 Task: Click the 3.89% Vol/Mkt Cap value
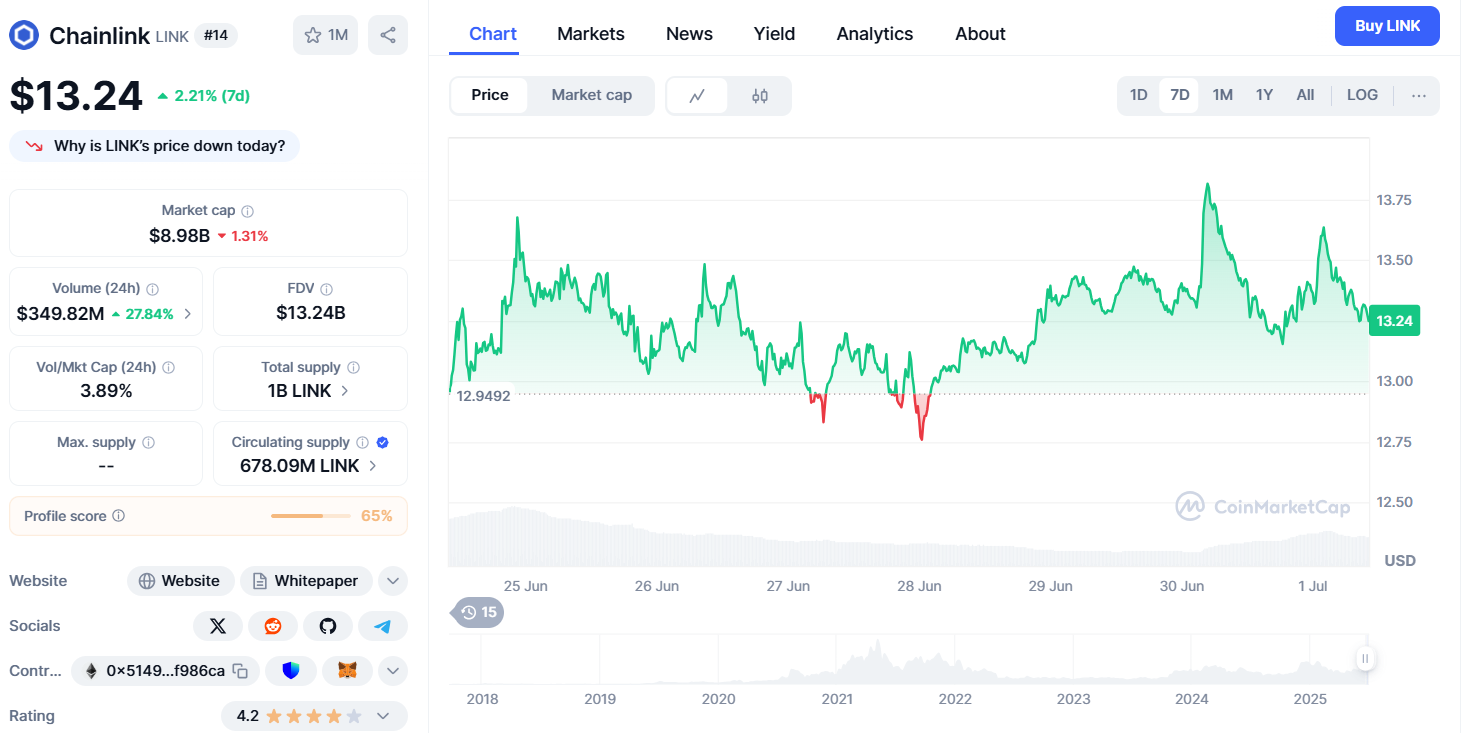[106, 391]
